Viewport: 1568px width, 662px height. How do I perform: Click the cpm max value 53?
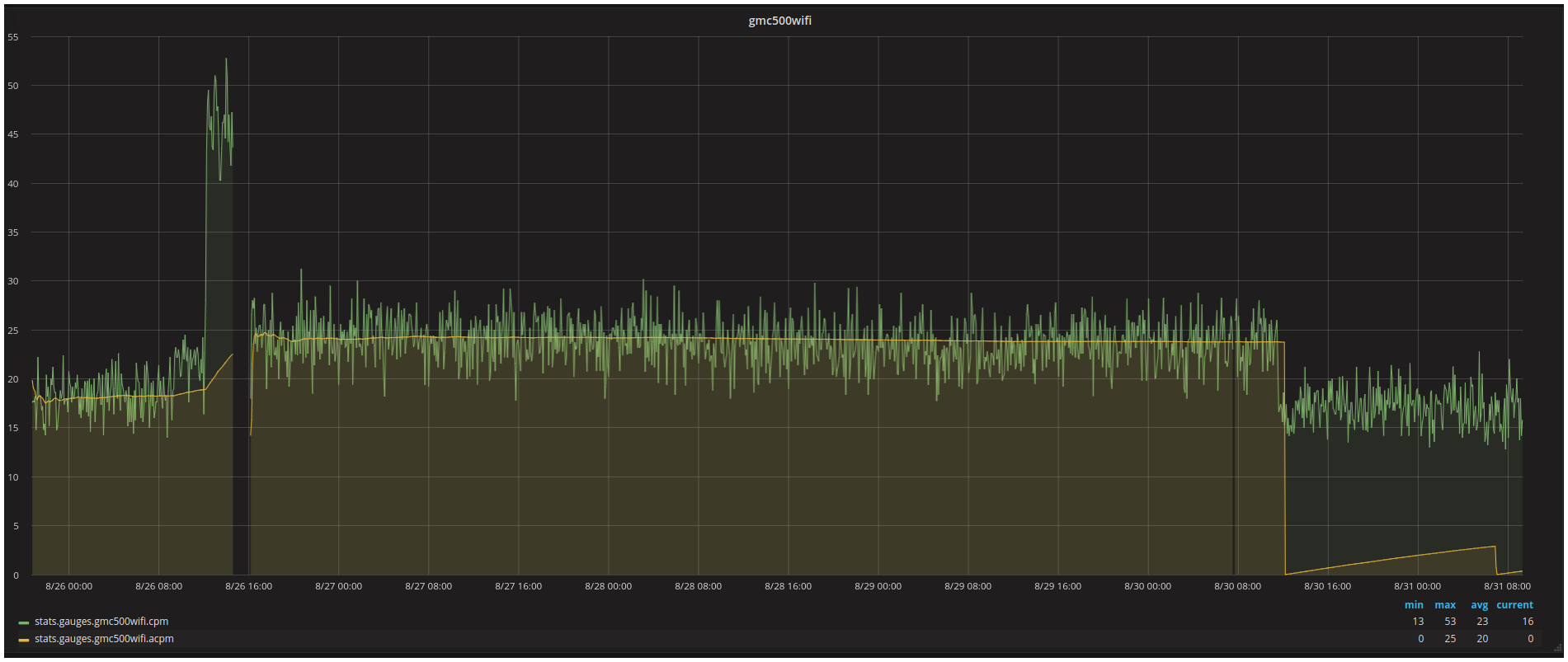(x=1450, y=622)
